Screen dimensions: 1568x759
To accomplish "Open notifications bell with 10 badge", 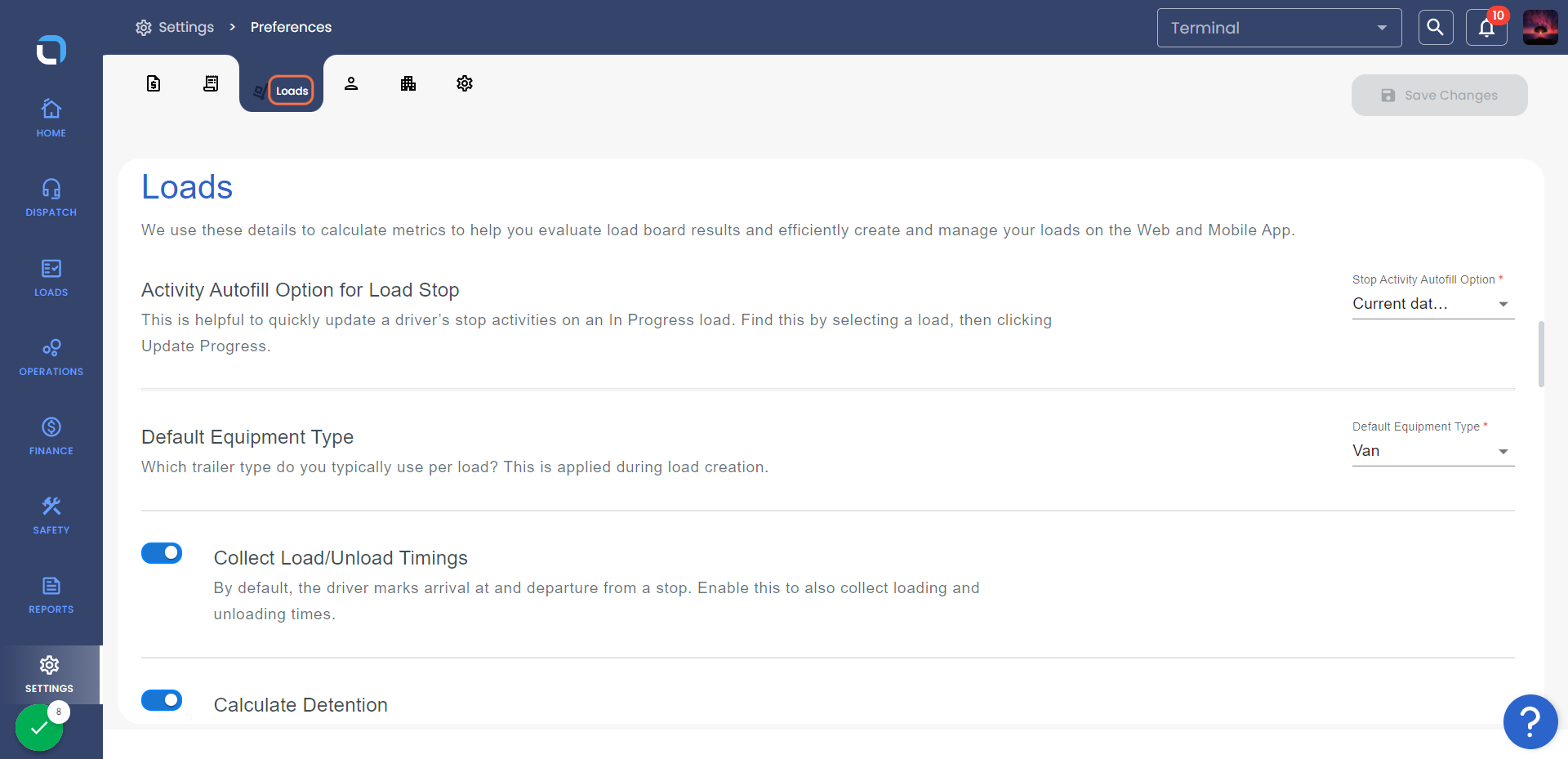I will point(1486,28).
